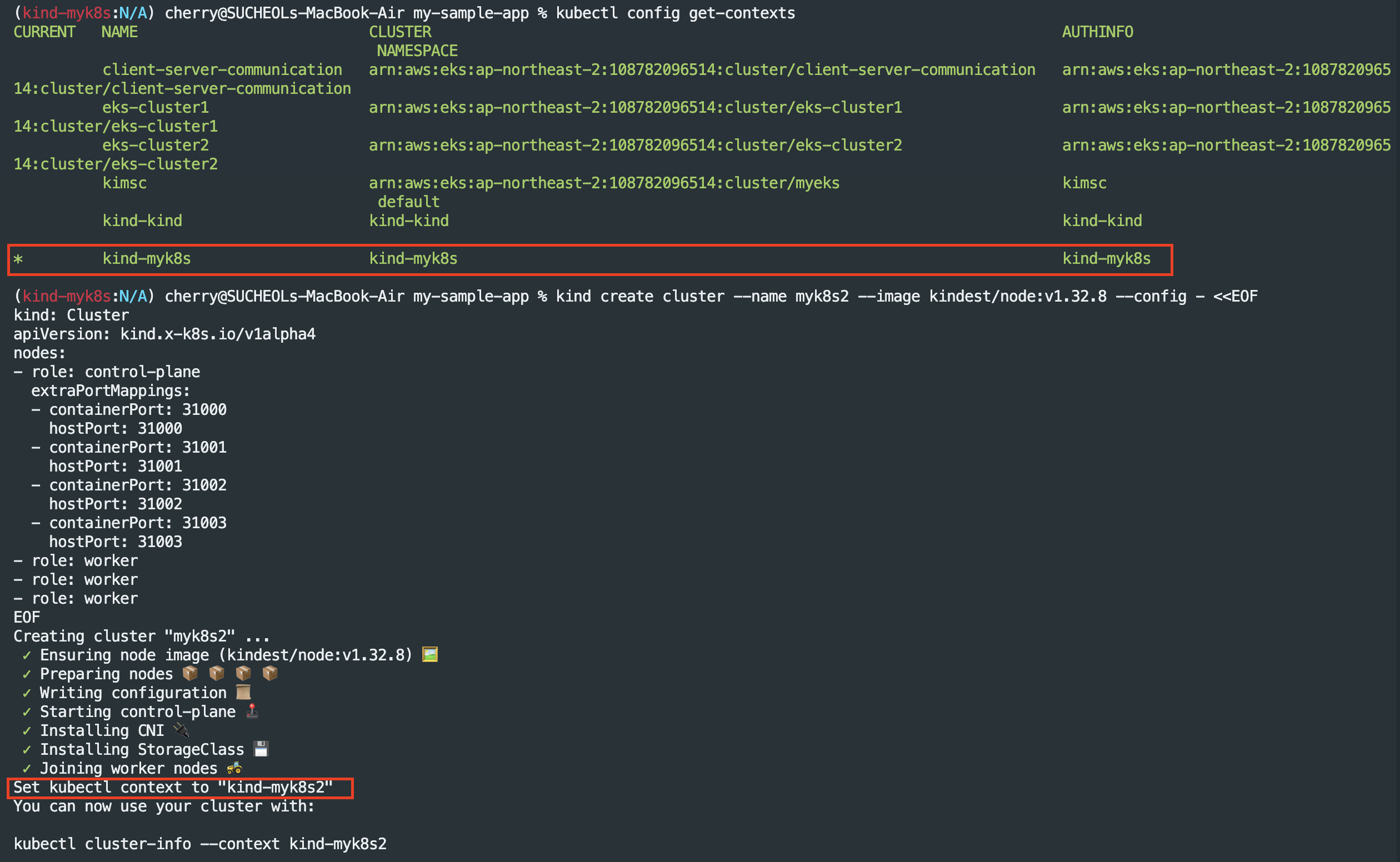
Task: Click the AUTHINFO column header
Action: click(x=1097, y=32)
